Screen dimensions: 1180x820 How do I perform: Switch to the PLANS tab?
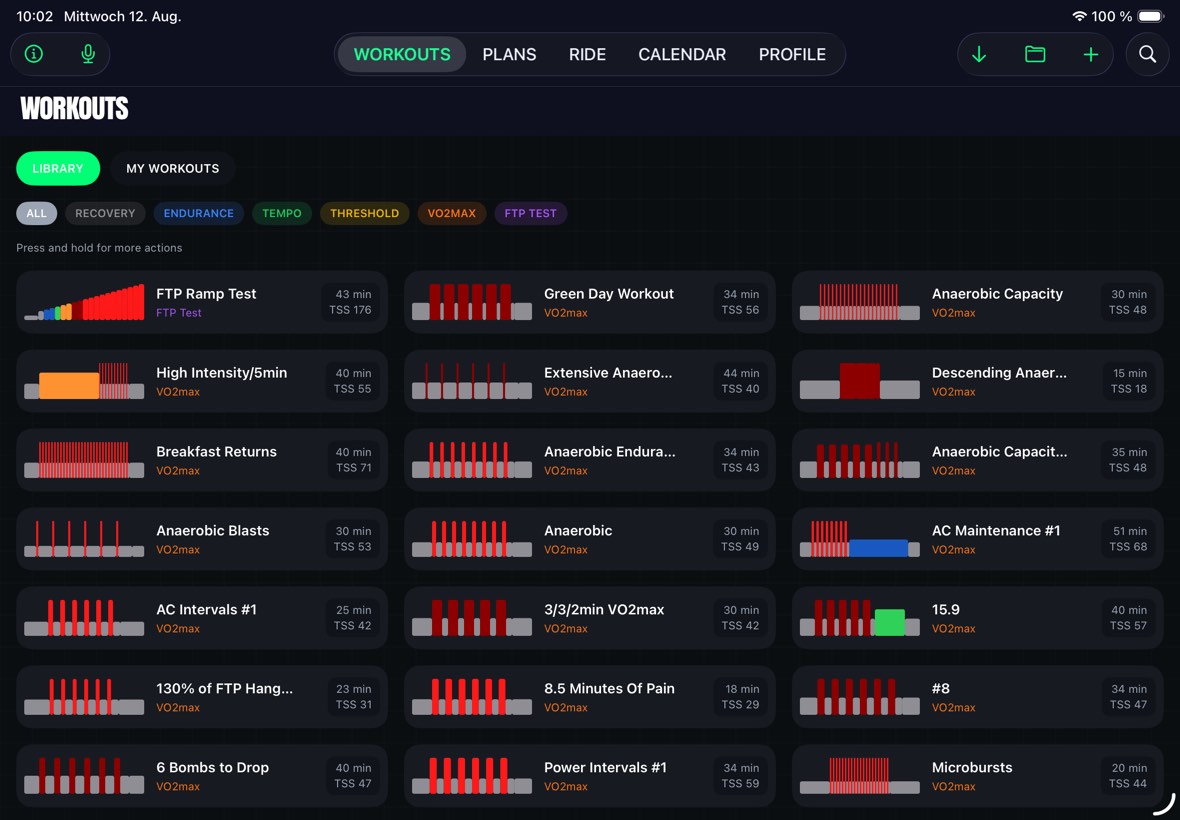coord(509,54)
